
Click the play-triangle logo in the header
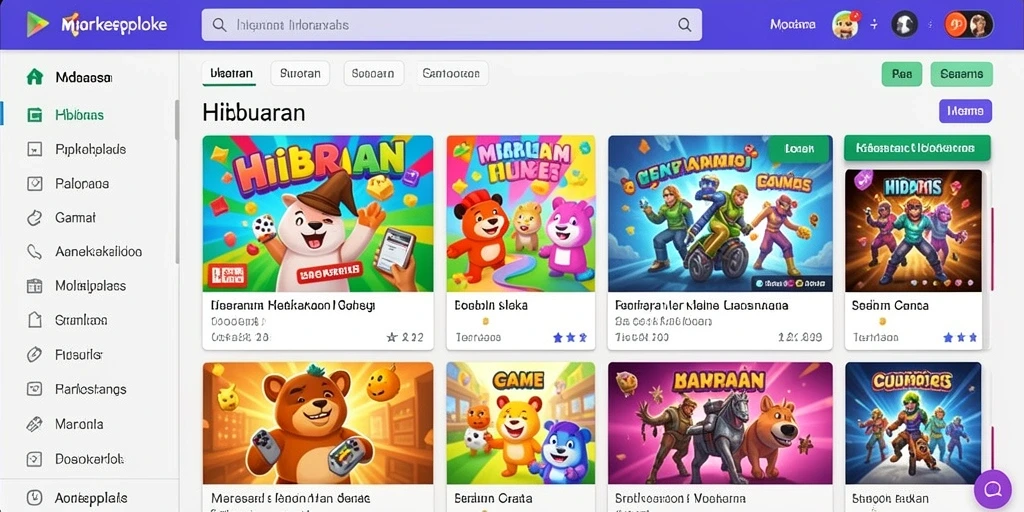37,25
